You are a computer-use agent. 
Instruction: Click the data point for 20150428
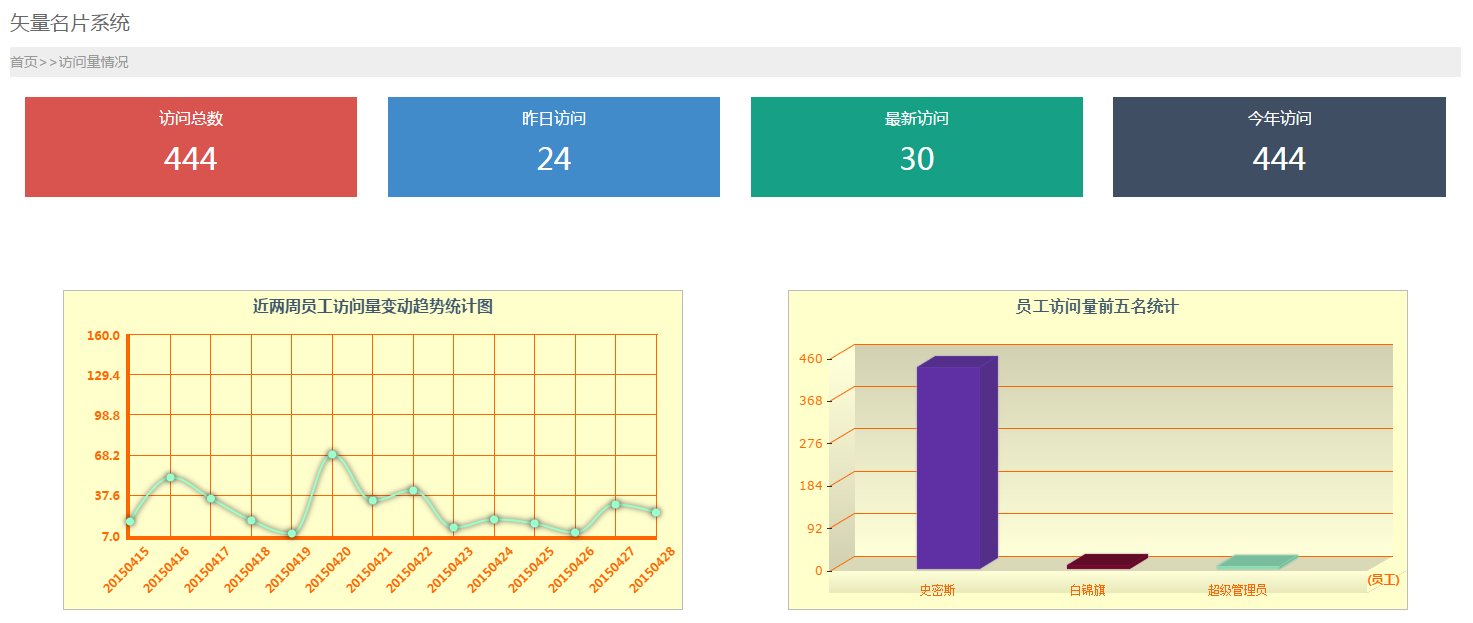click(655, 512)
